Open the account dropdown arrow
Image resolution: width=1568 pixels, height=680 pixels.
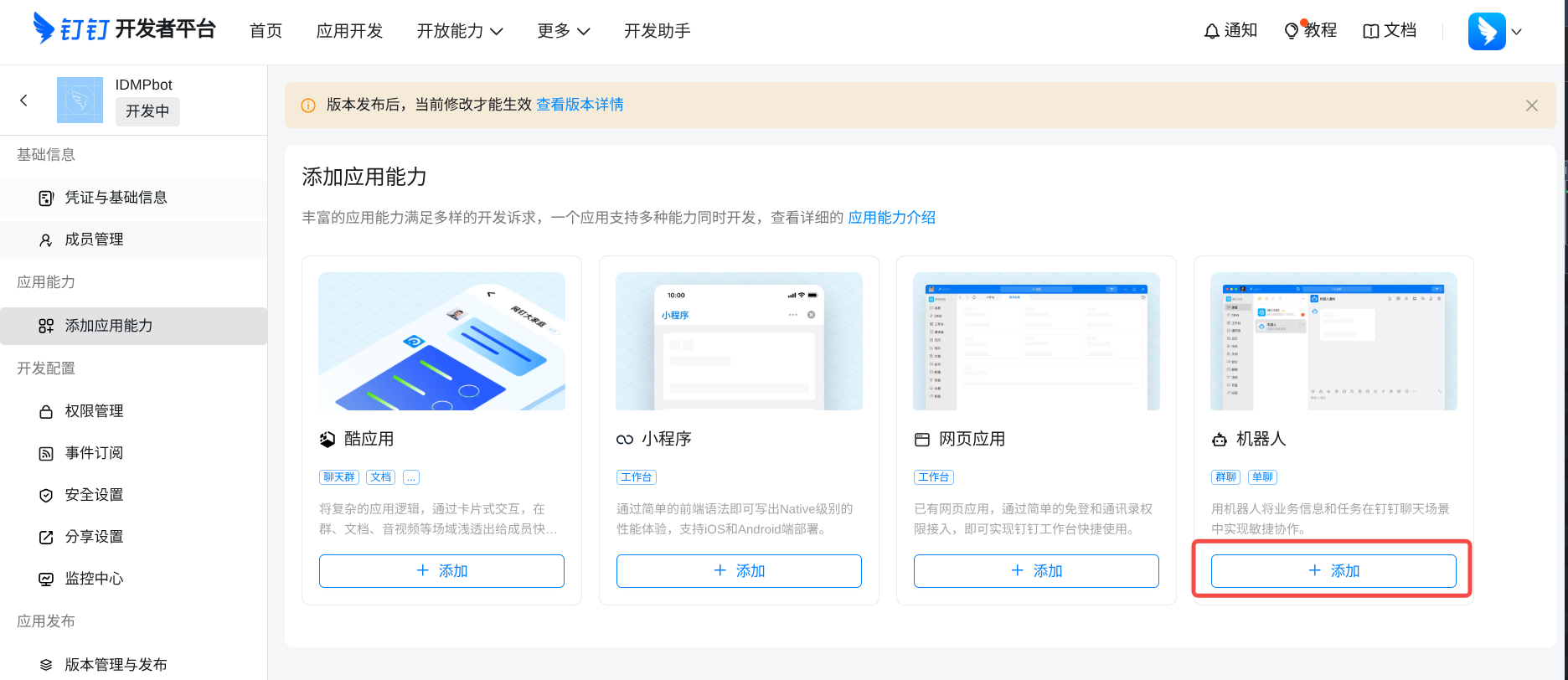1516,32
